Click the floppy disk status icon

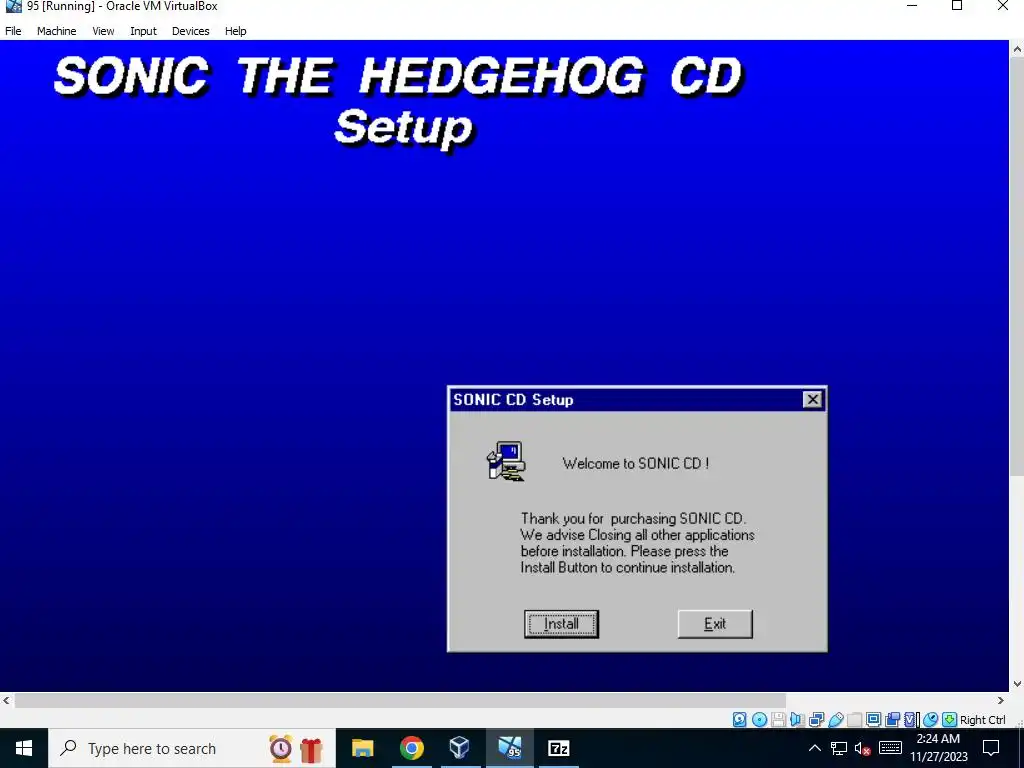(x=778, y=720)
